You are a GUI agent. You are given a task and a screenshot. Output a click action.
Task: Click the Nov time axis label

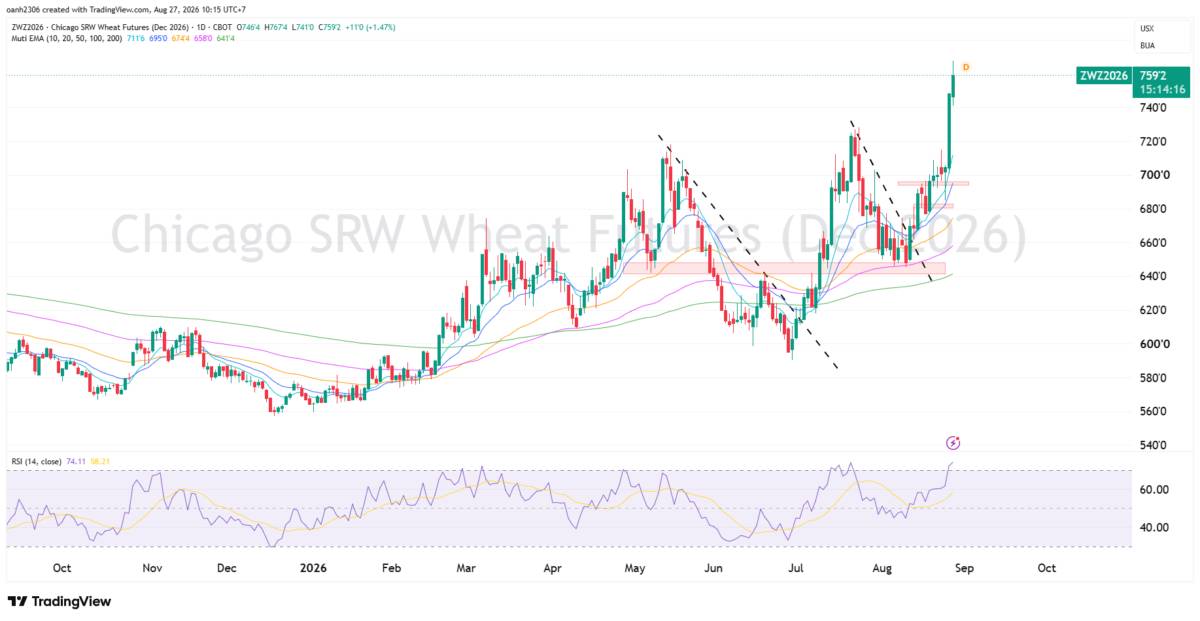pyautogui.click(x=152, y=568)
